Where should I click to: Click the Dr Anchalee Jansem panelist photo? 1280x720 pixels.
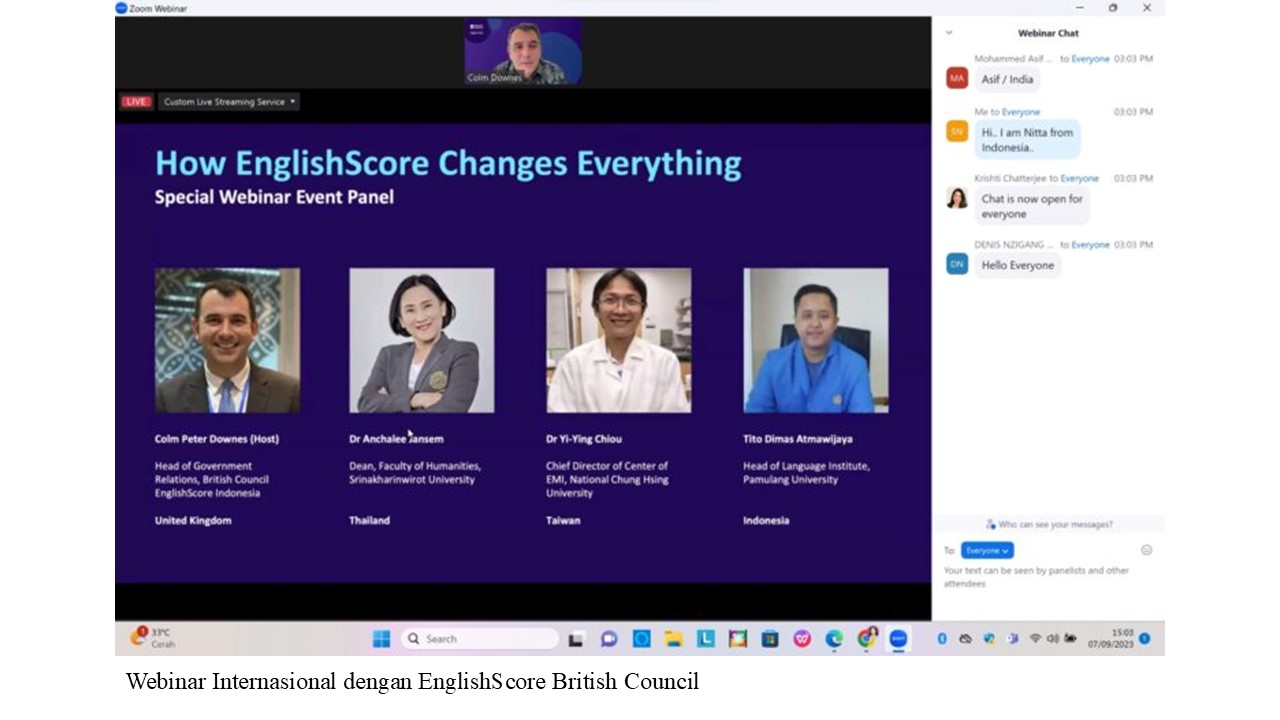point(421,340)
